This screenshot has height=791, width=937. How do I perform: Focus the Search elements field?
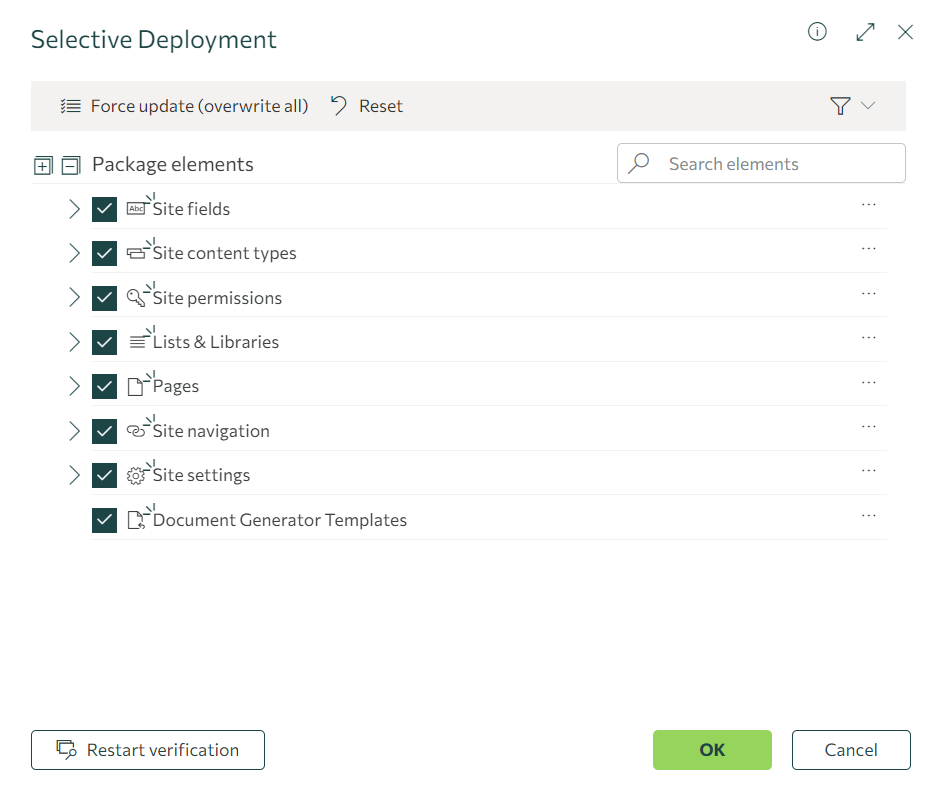click(x=761, y=163)
